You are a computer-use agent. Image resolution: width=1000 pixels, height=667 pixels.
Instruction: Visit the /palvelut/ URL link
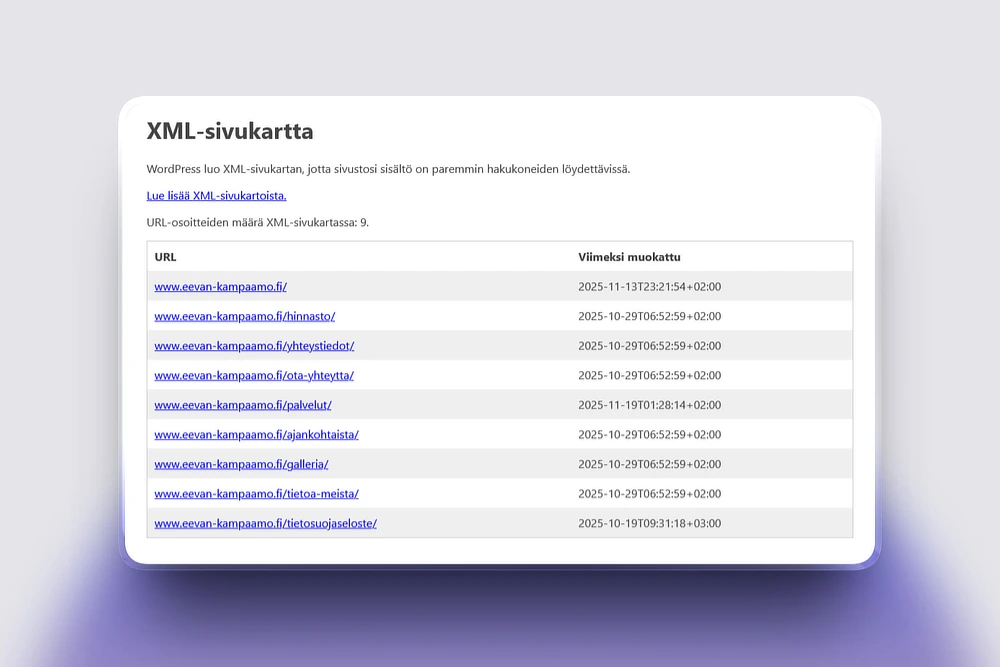pyautogui.click(x=243, y=405)
